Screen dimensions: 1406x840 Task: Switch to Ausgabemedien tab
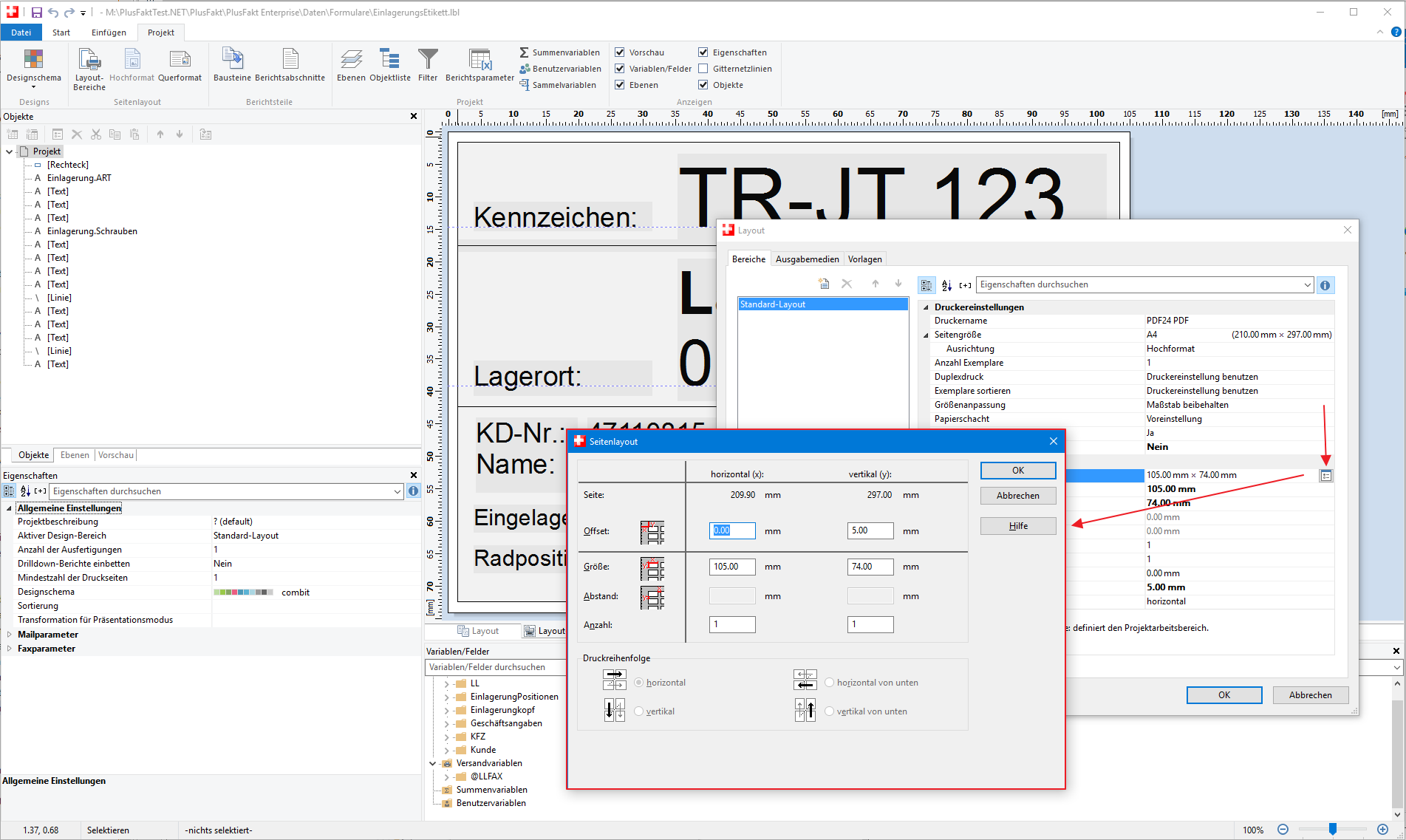(807, 259)
